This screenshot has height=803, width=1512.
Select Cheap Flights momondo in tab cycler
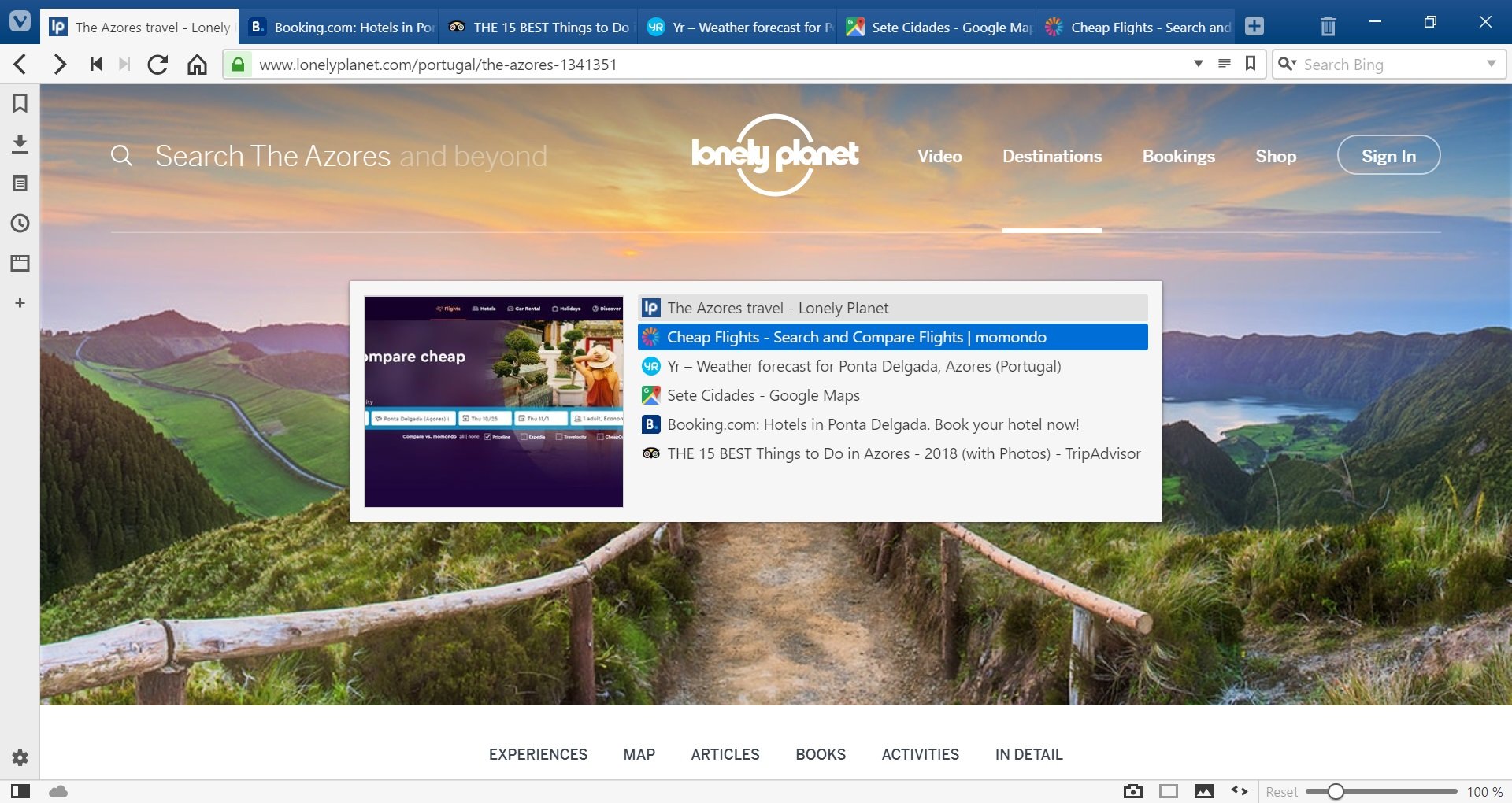pyautogui.click(x=893, y=337)
